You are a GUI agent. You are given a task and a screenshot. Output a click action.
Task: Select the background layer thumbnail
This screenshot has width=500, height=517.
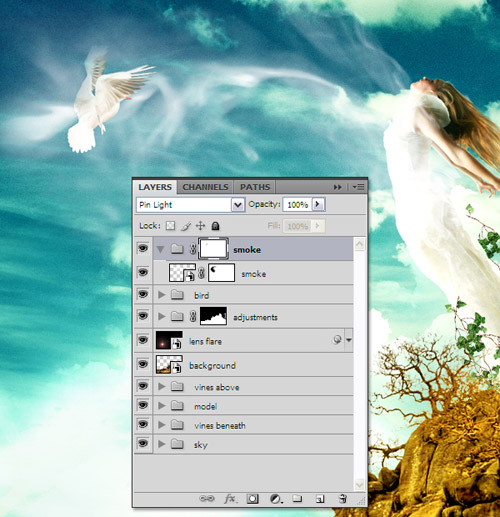pos(169,364)
